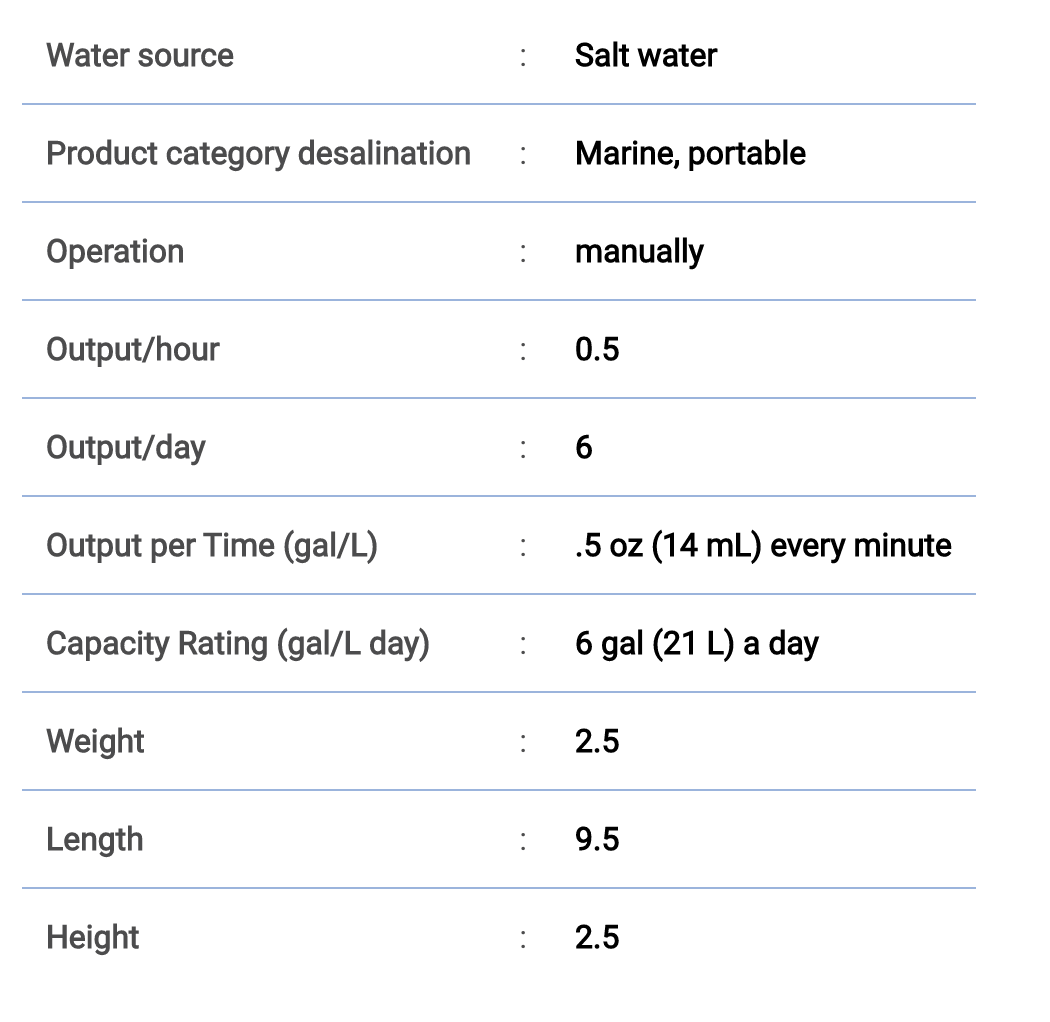The height and width of the screenshot is (1022, 1050).
Task: Select the Length value 9.5
Action: (597, 840)
